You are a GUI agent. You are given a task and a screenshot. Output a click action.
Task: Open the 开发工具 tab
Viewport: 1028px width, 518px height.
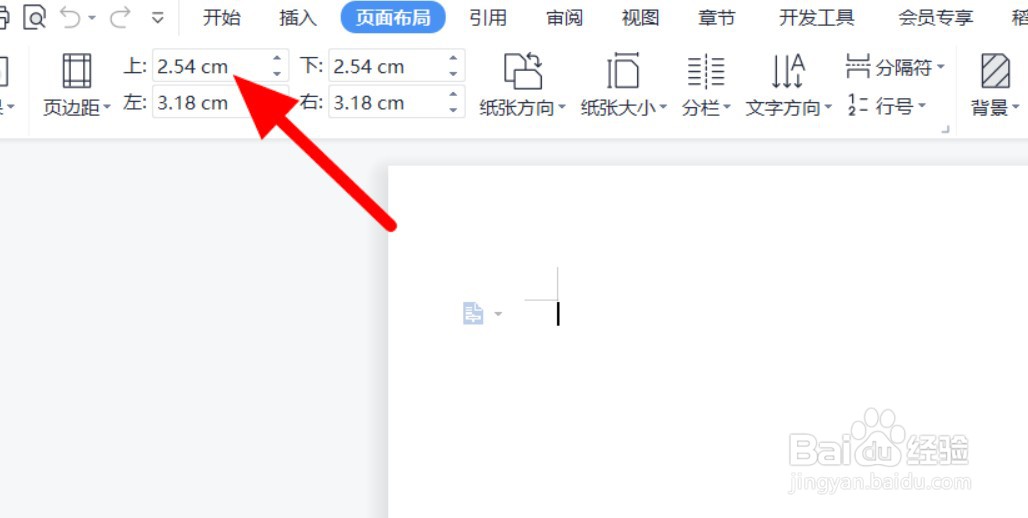click(816, 18)
